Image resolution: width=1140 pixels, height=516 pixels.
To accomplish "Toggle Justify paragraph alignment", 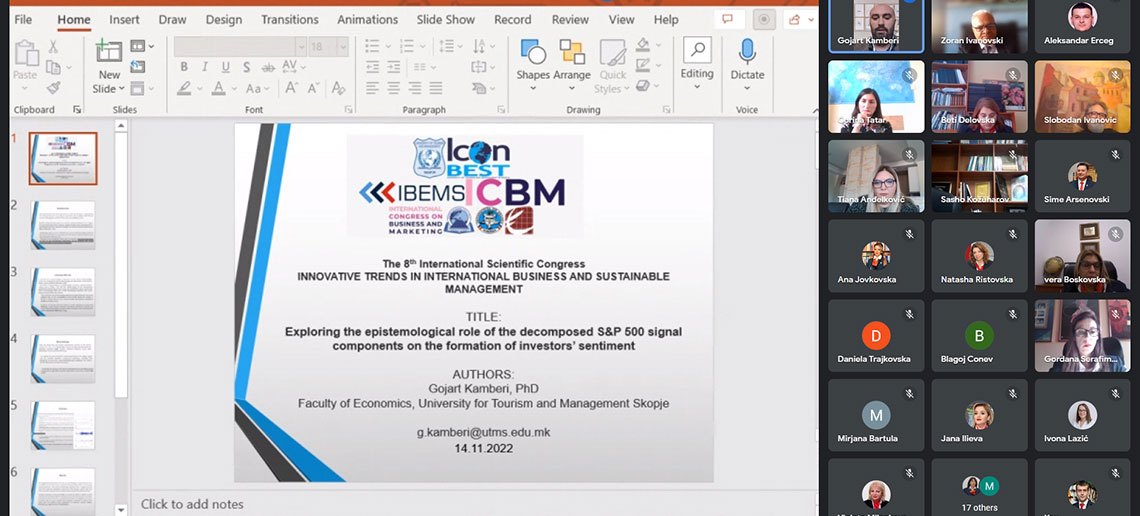I will (x=436, y=88).
